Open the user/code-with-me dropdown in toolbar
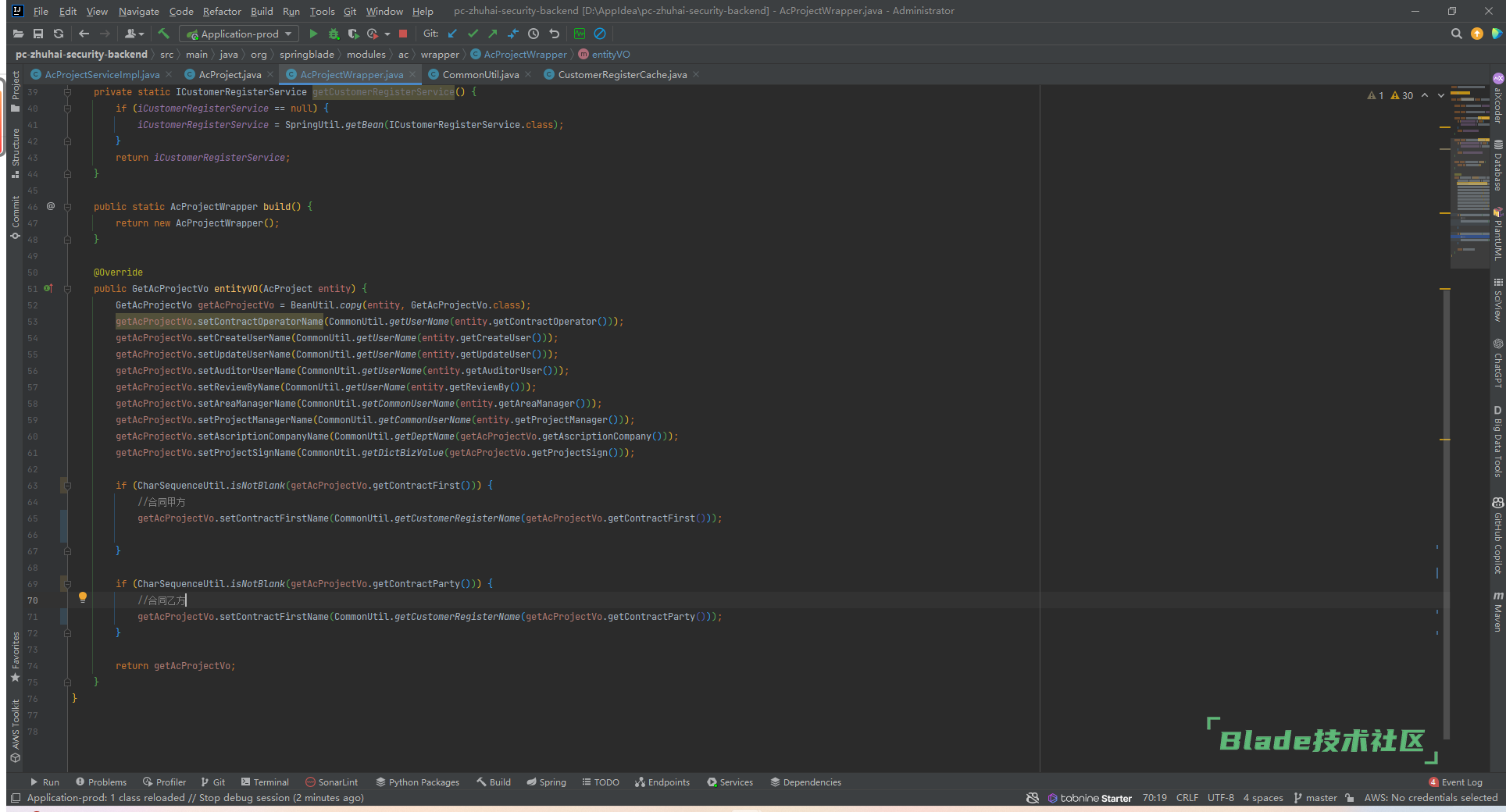The height and width of the screenshot is (812, 1506). click(x=134, y=34)
